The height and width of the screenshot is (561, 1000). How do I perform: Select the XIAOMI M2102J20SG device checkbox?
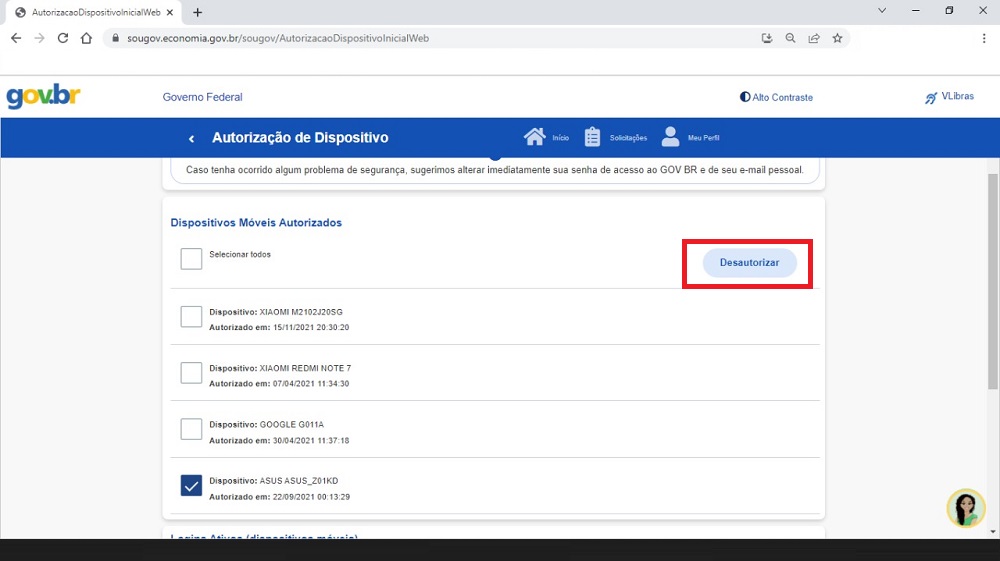(x=191, y=317)
